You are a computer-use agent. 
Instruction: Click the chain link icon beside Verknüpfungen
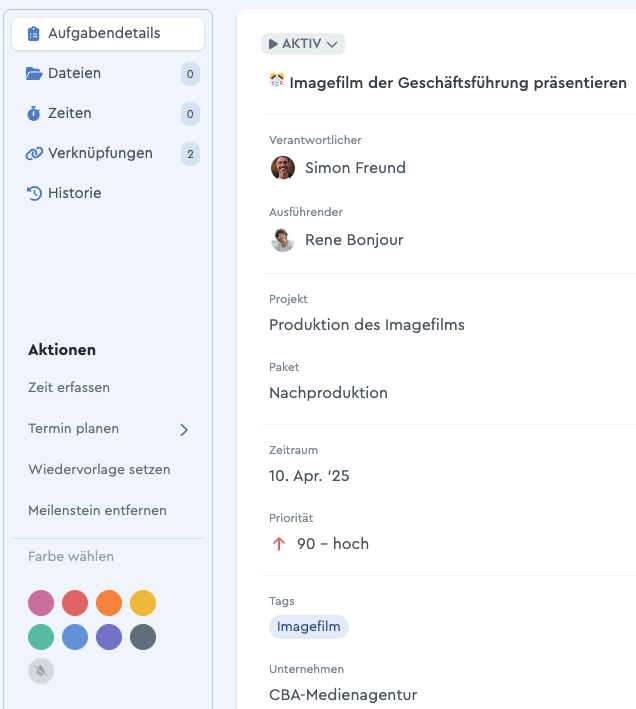(x=34, y=154)
